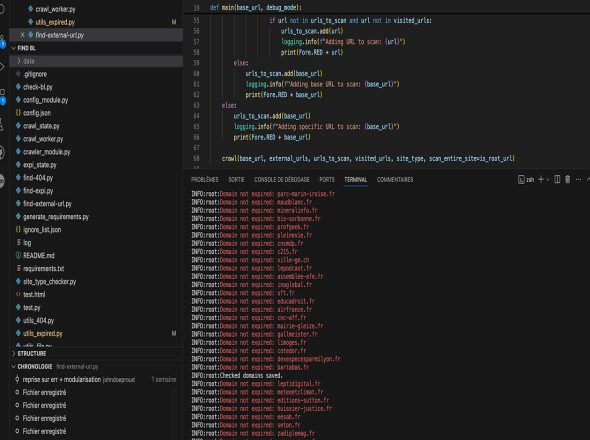This screenshot has width=590, height=440.
Task: Click terminal line Checked domains saved.
Action: pos(237,376)
